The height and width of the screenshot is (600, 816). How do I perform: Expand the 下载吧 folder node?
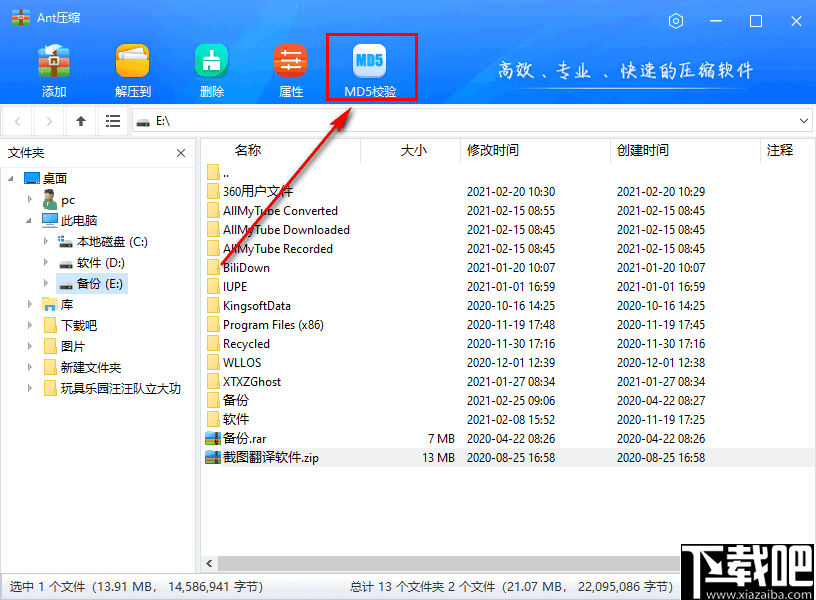point(30,325)
